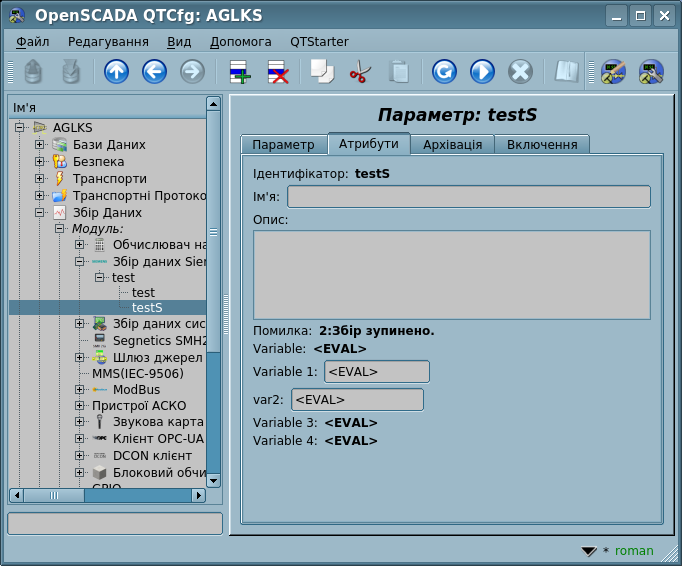
Task: Go back with the Previous arrow icon
Action: click(x=154, y=71)
